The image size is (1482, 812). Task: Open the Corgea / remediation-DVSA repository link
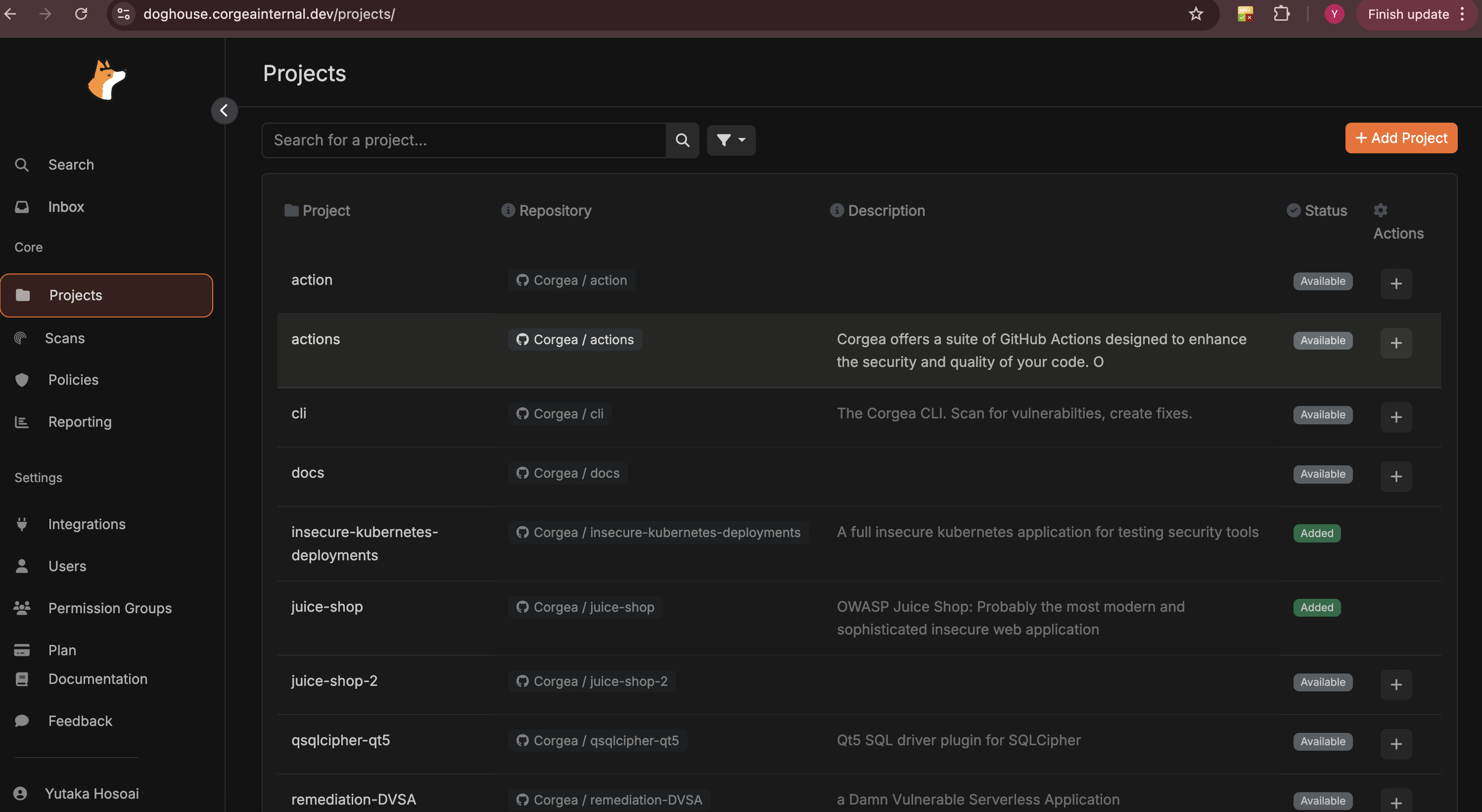(609, 799)
